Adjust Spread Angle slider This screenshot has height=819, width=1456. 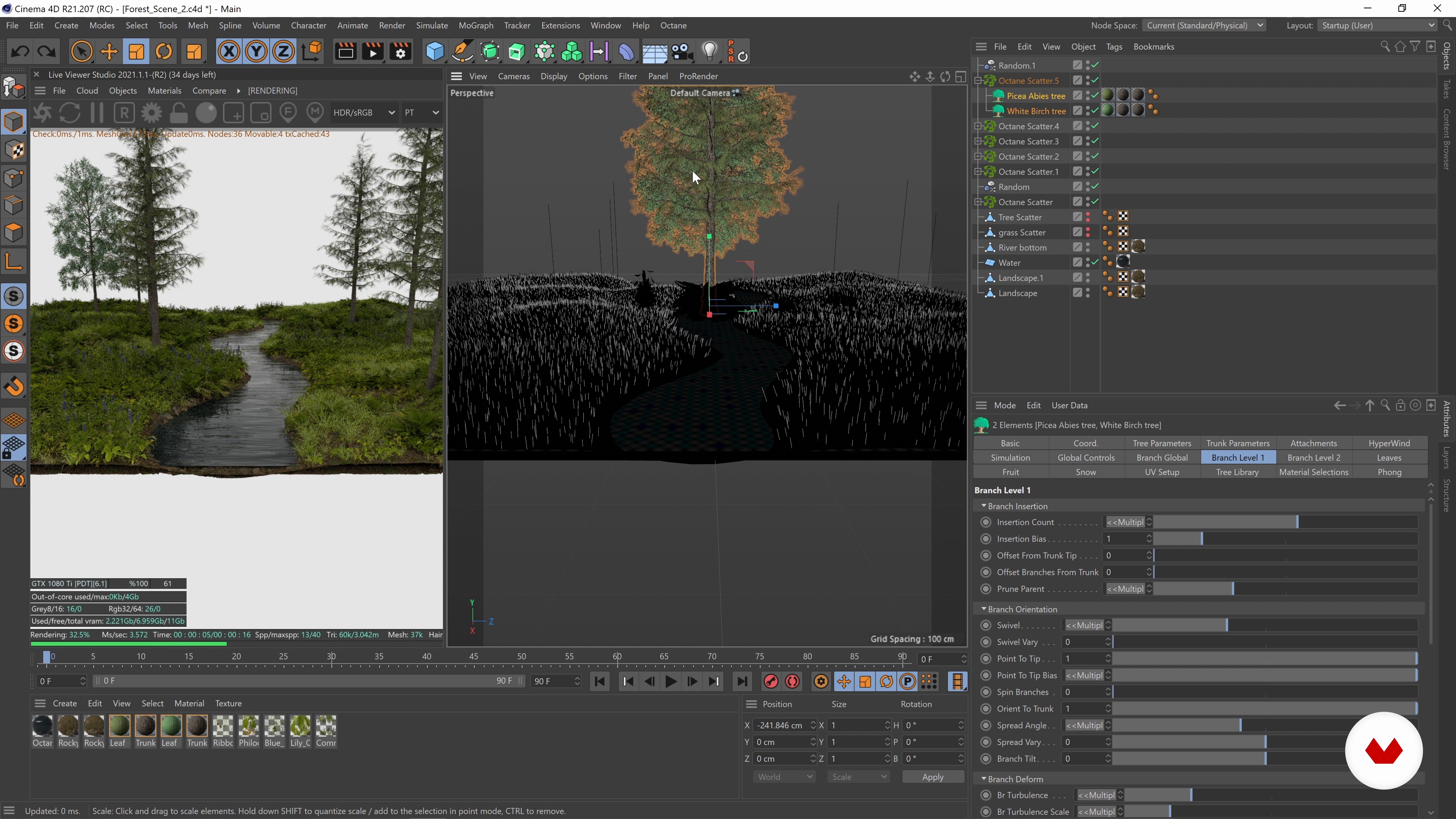1265,725
